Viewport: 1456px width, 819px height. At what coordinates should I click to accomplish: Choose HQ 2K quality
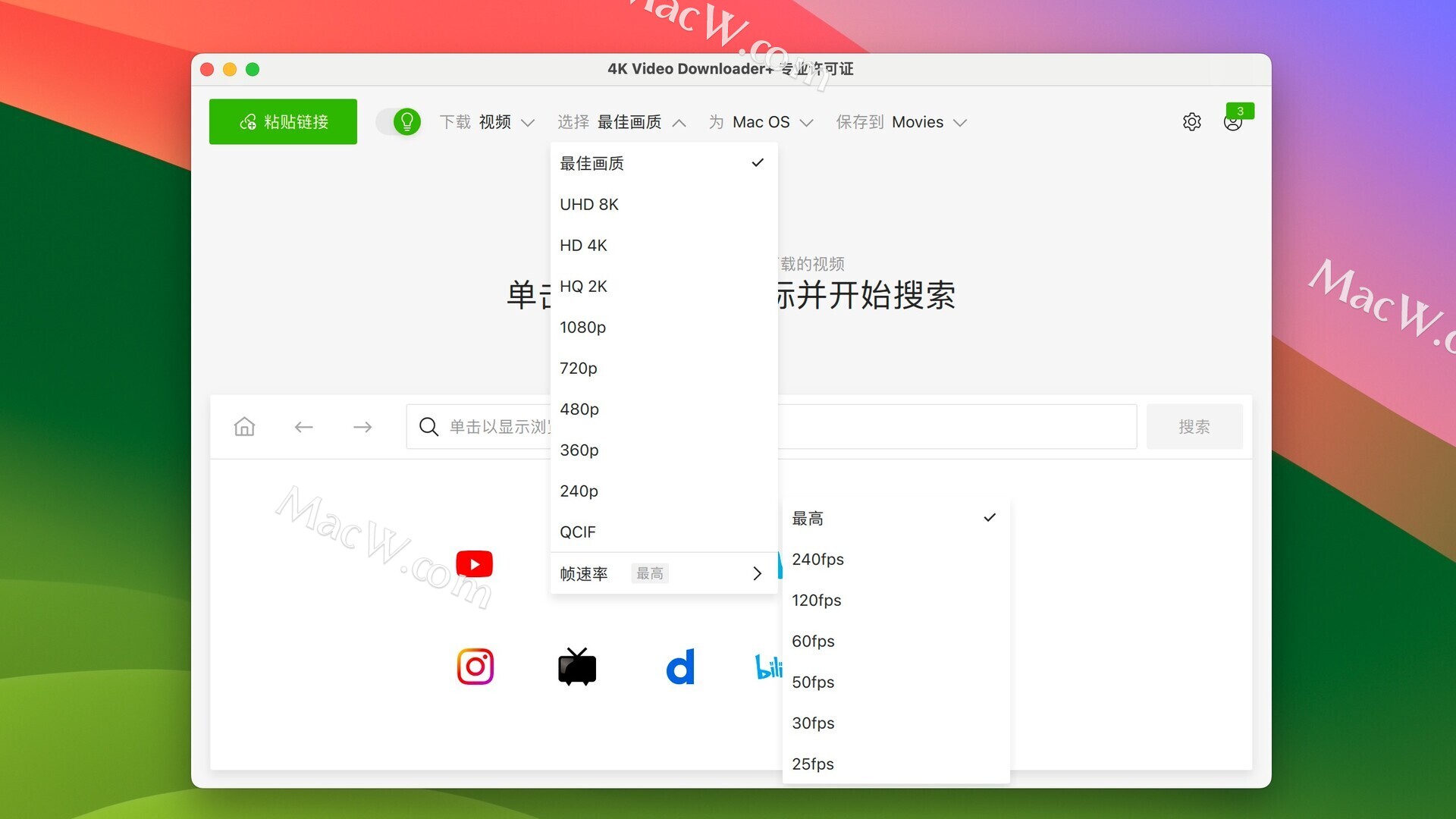click(x=664, y=286)
